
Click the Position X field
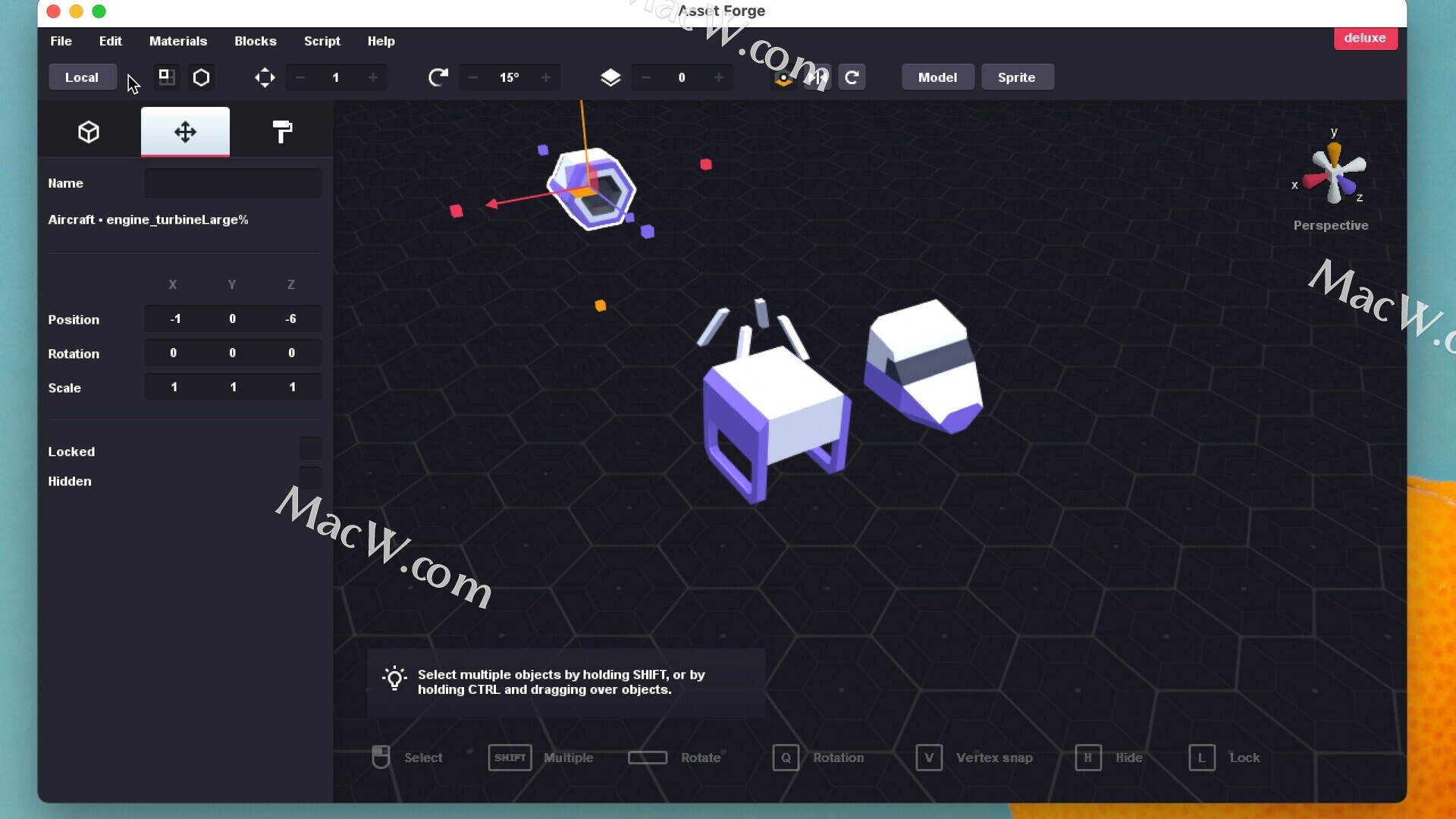(174, 318)
